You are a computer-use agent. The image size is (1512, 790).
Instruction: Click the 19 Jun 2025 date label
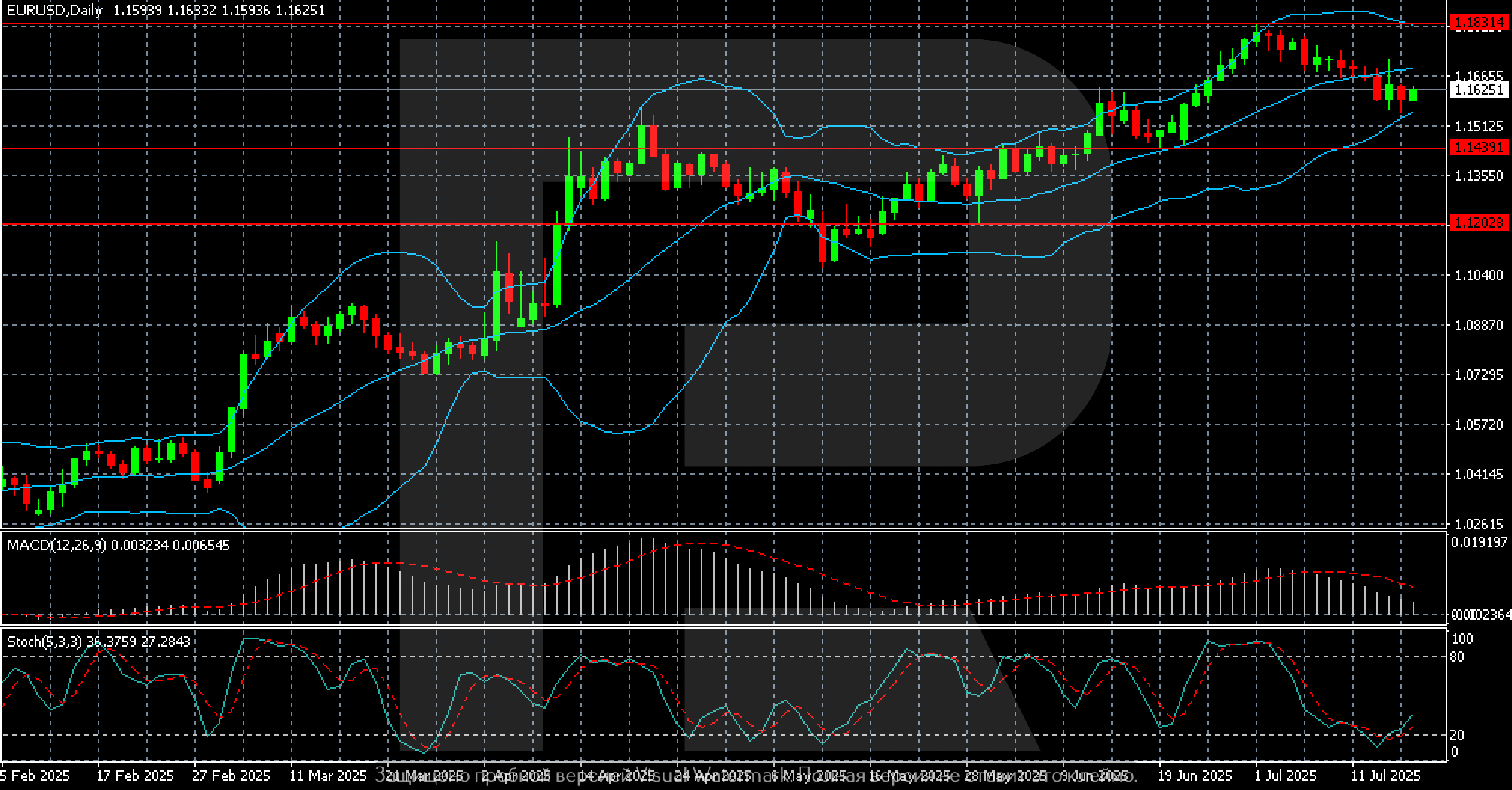point(1195,776)
